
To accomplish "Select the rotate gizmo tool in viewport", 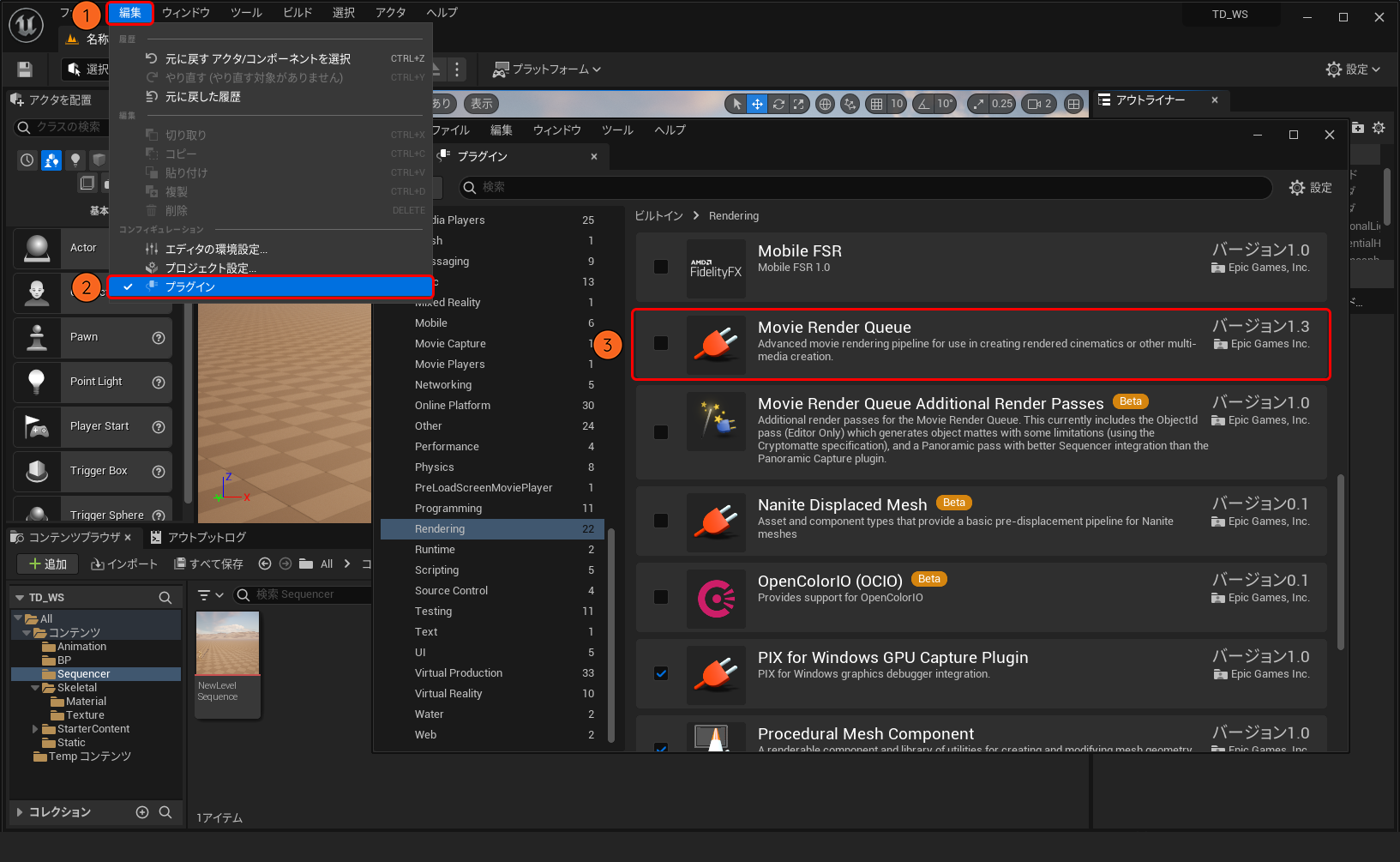I will (778, 104).
